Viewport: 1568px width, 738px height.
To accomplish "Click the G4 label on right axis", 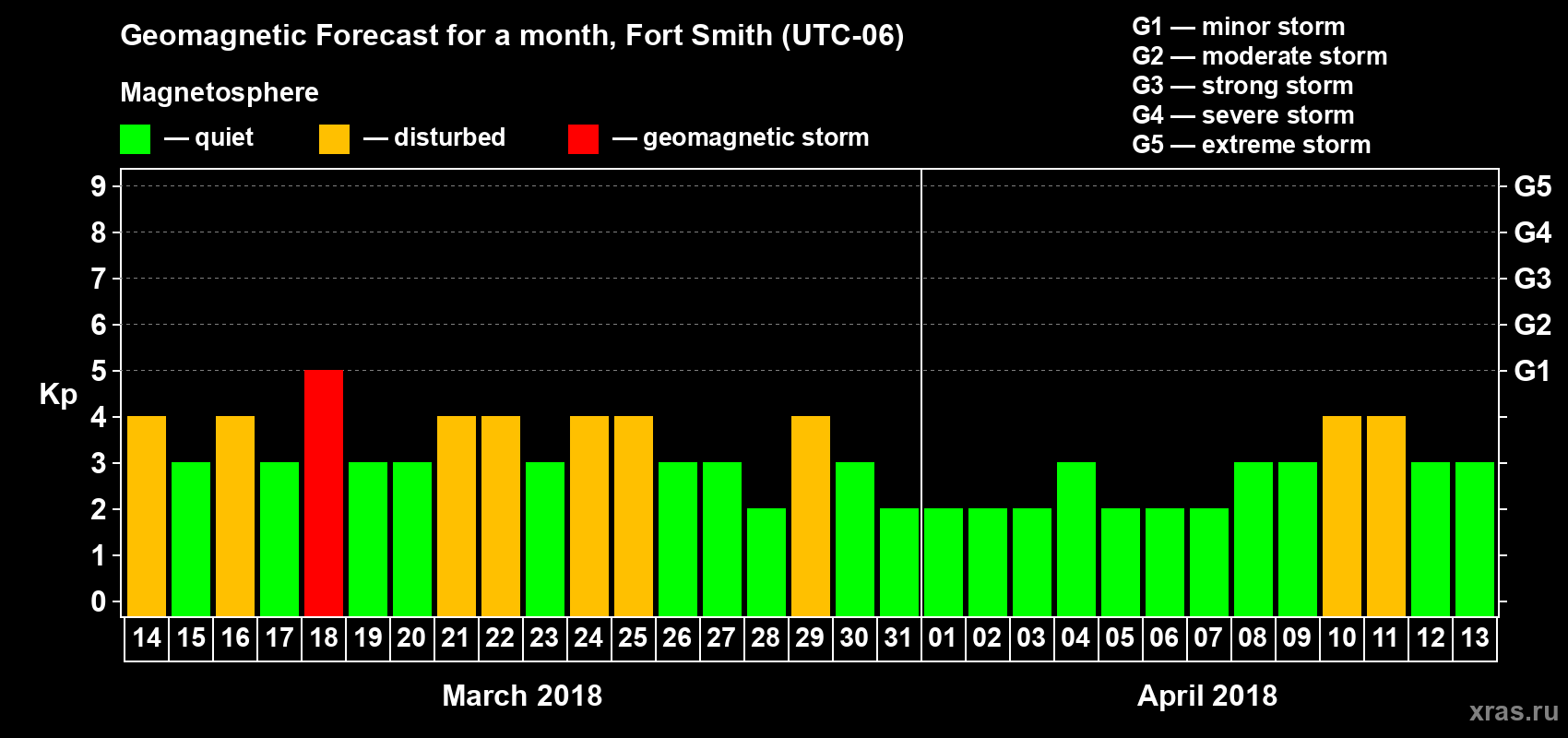I will [1532, 232].
